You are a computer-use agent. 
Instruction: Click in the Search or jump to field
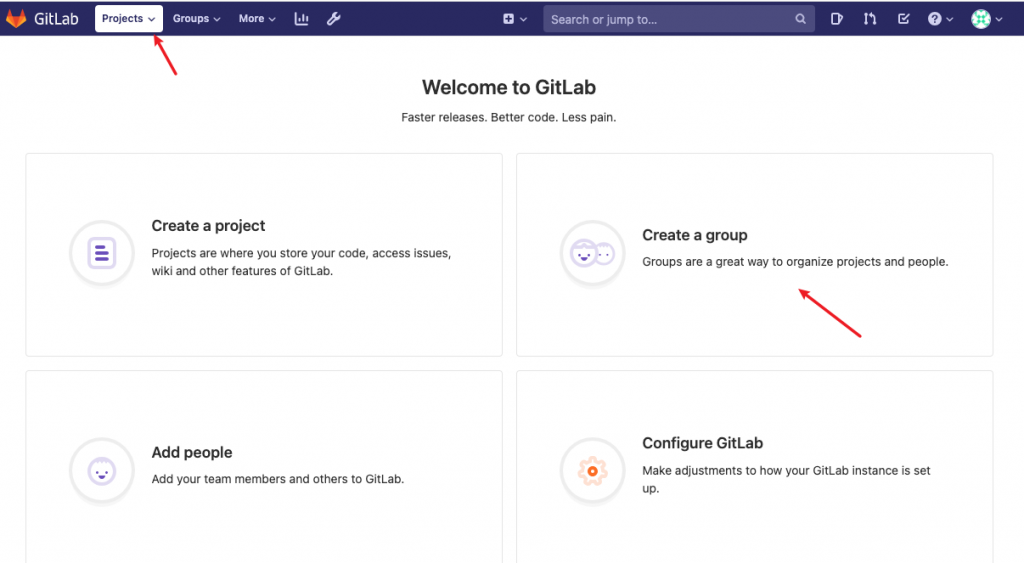click(679, 19)
